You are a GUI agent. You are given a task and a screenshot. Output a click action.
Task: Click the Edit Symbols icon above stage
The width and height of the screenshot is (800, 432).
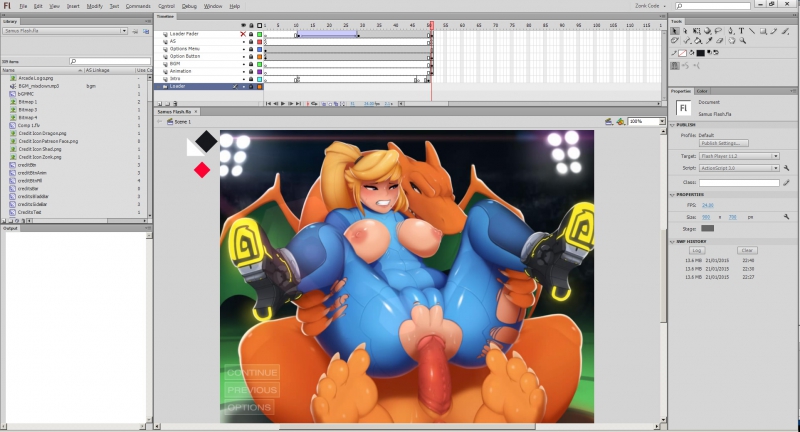pos(620,121)
